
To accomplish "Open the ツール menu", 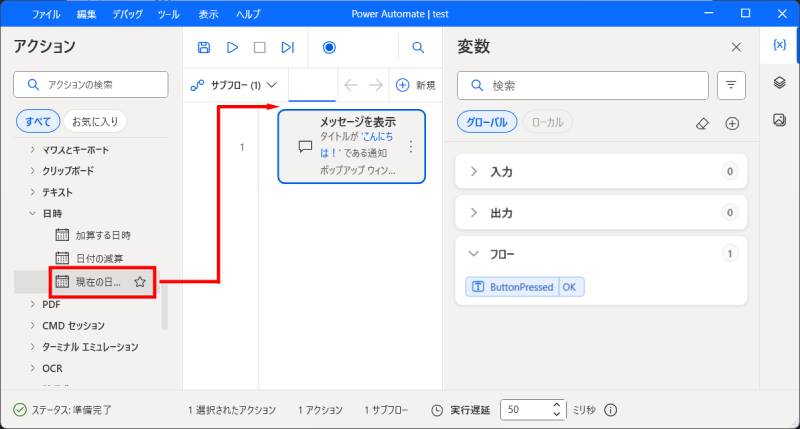I will click(x=168, y=14).
